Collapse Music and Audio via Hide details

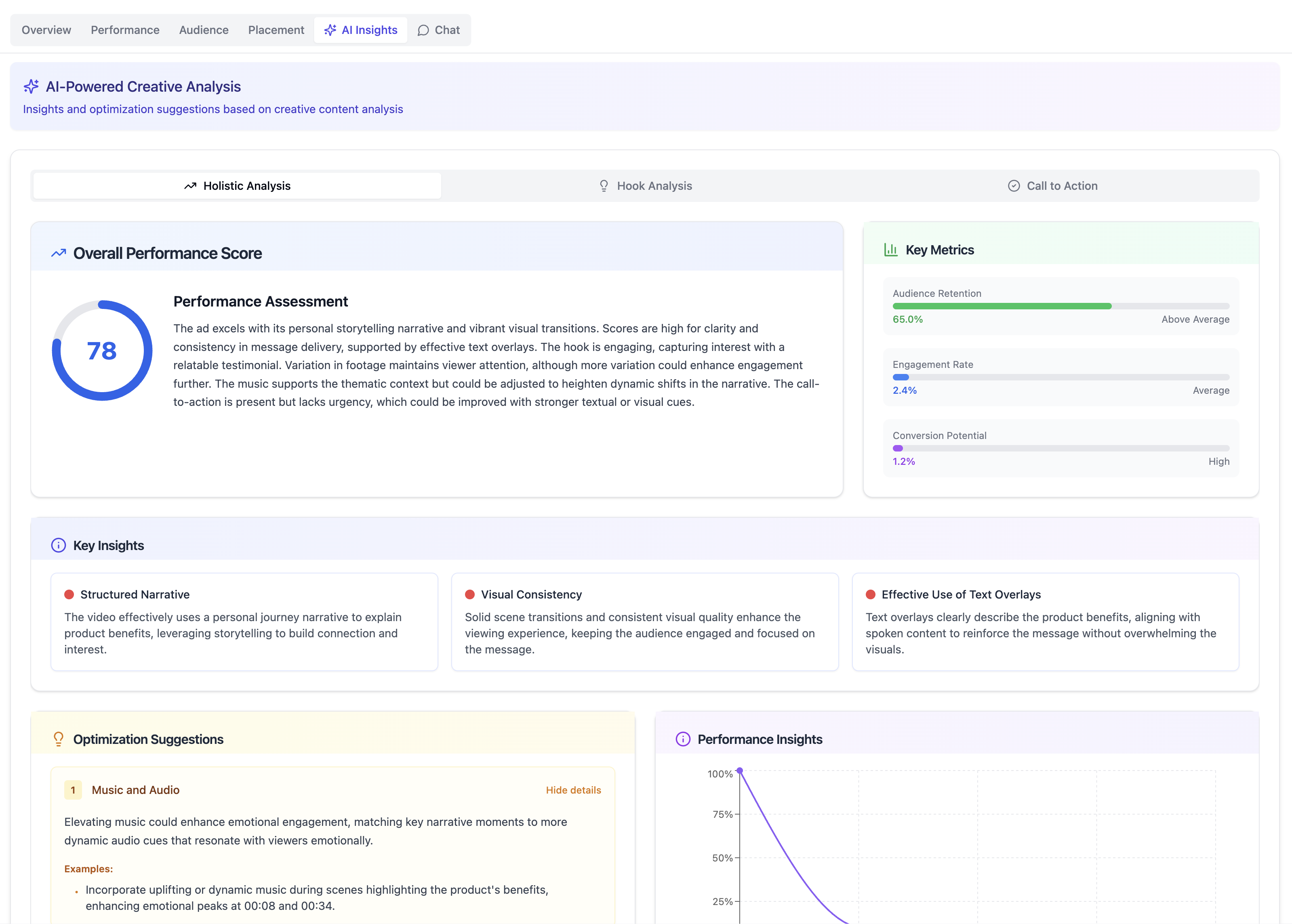pyautogui.click(x=573, y=790)
